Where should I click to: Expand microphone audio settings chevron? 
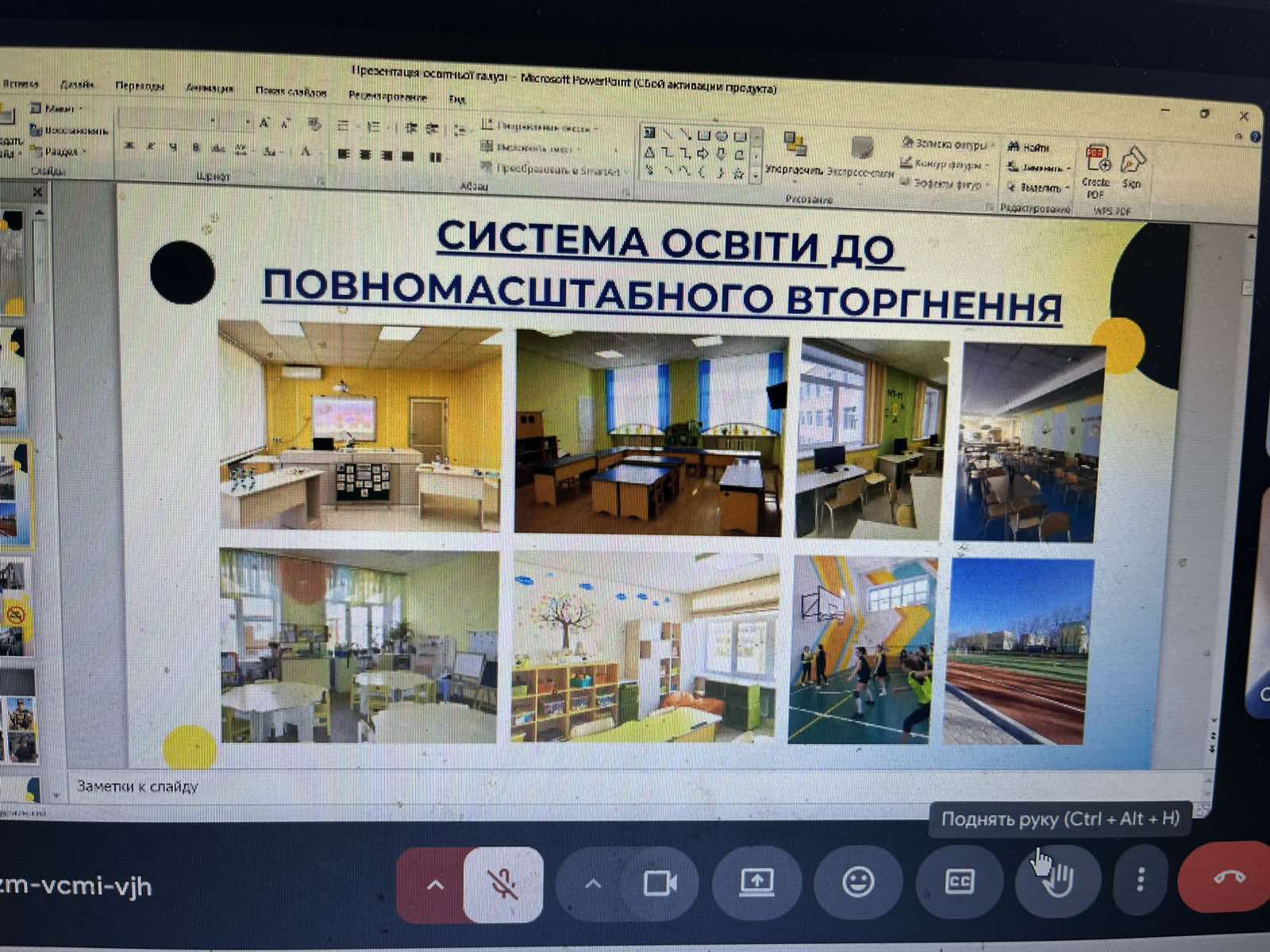(435, 885)
